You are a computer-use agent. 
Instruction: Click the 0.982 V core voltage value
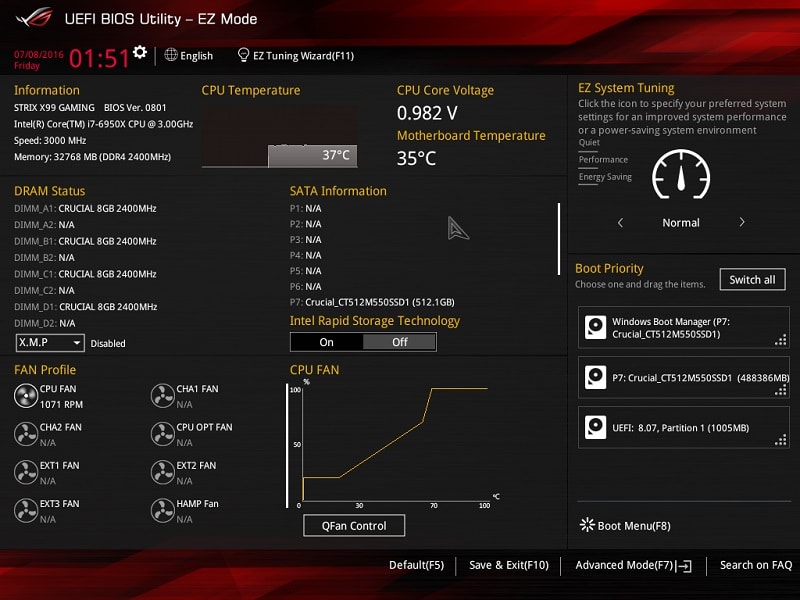(x=427, y=113)
